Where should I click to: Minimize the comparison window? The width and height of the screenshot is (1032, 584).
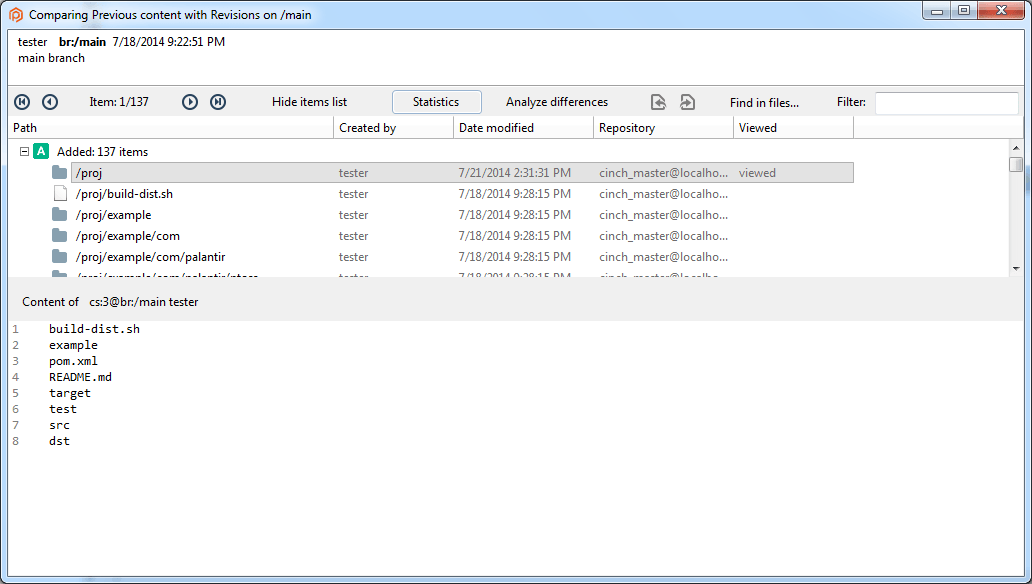click(937, 11)
